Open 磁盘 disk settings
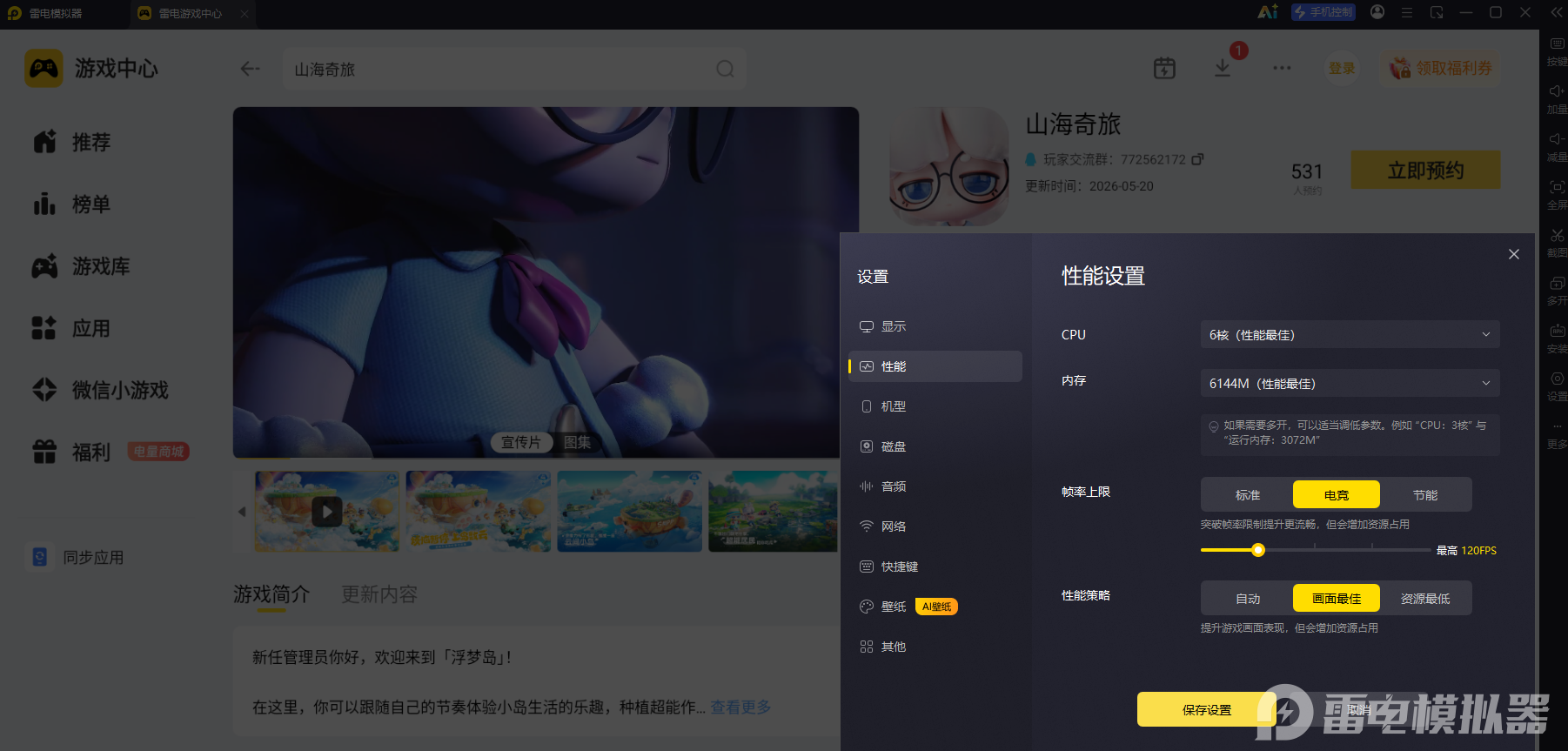1568x751 pixels. point(935,446)
